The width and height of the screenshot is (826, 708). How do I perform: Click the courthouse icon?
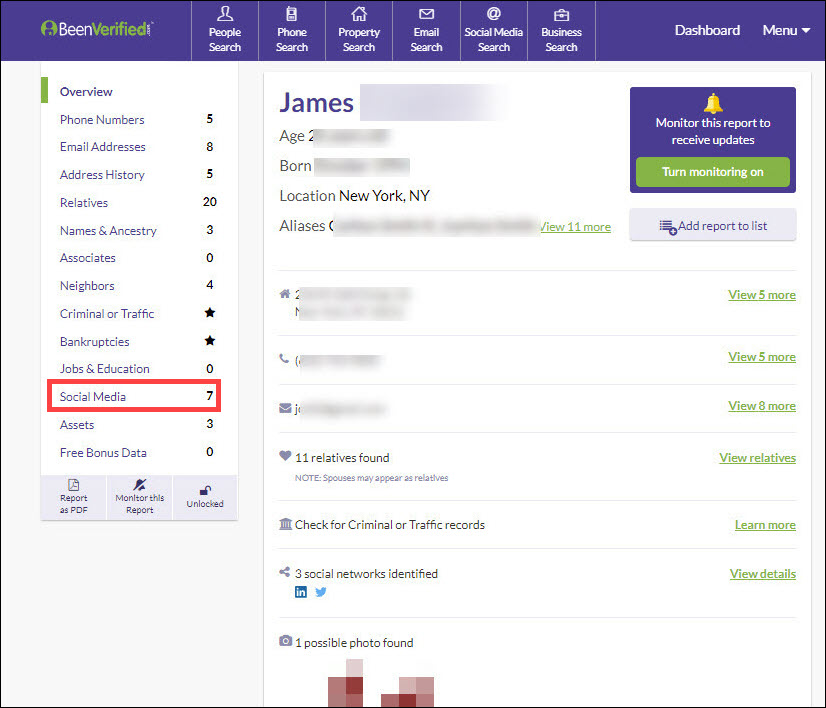286,524
